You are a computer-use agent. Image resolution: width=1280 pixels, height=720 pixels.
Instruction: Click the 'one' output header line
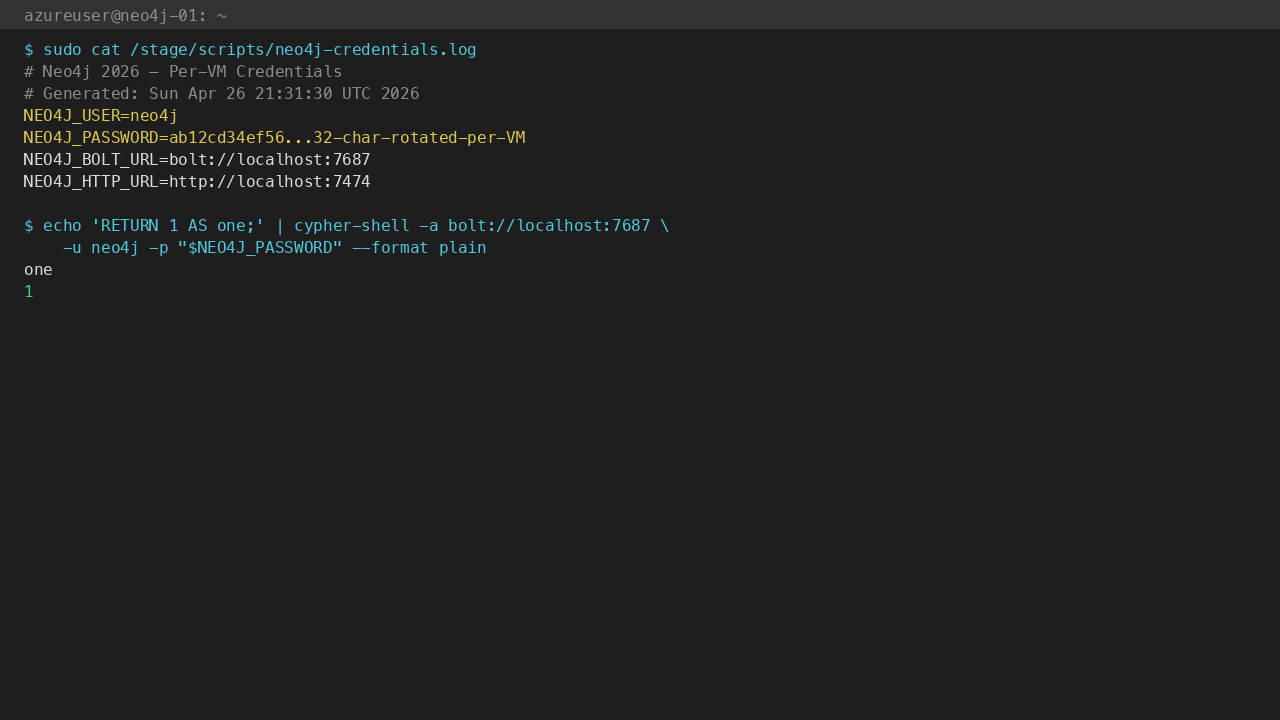(38, 270)
